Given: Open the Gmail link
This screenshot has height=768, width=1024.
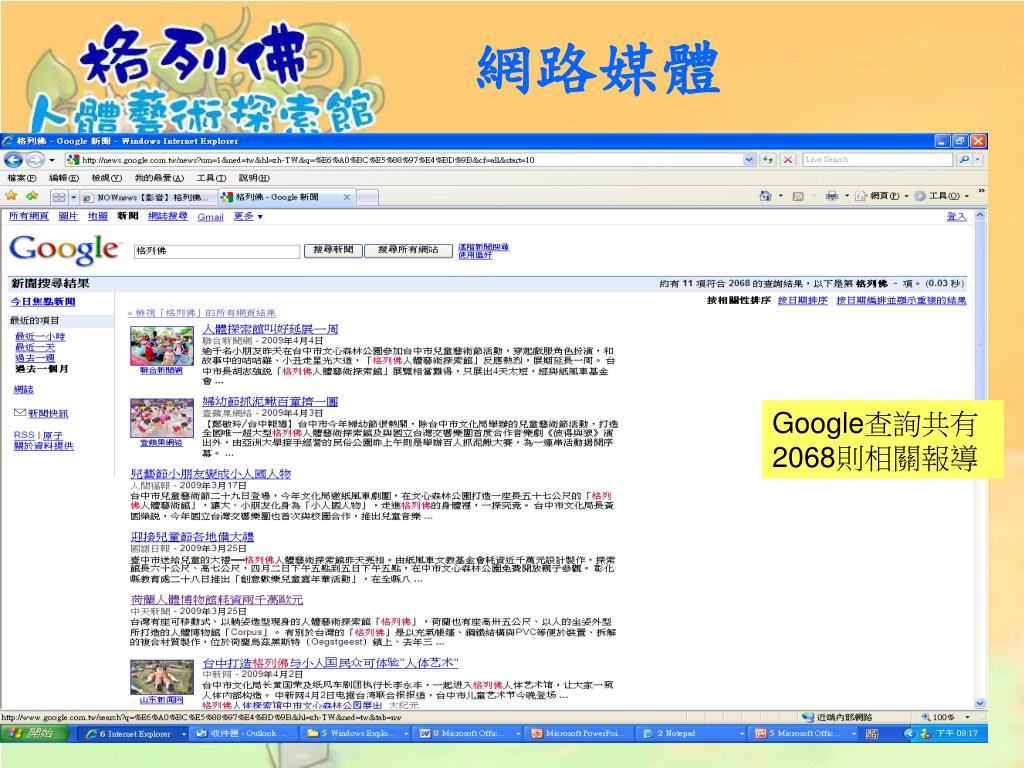Looking at the screenshot, I should [210, 217].
